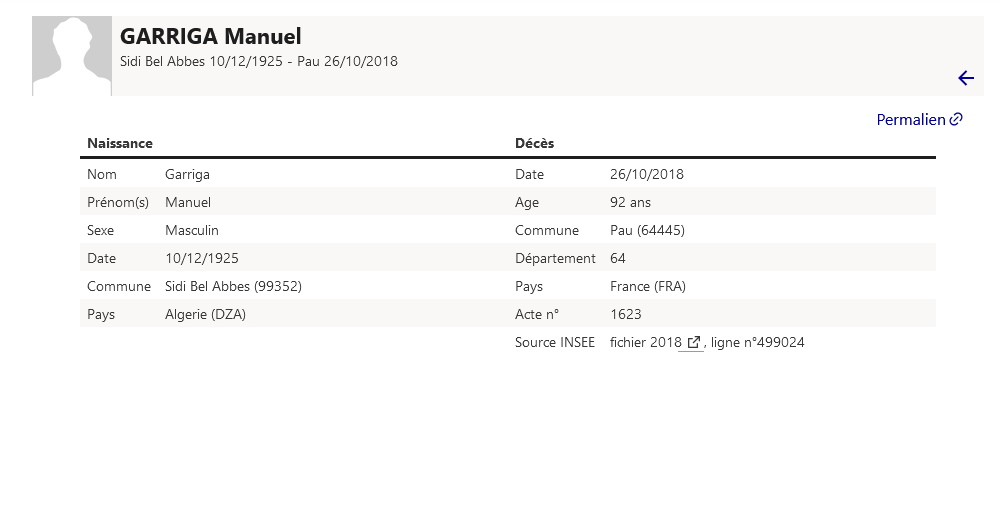1000x524 pixels.
Task: Click the ligne n°499024 text
Action: click(758, 342)
